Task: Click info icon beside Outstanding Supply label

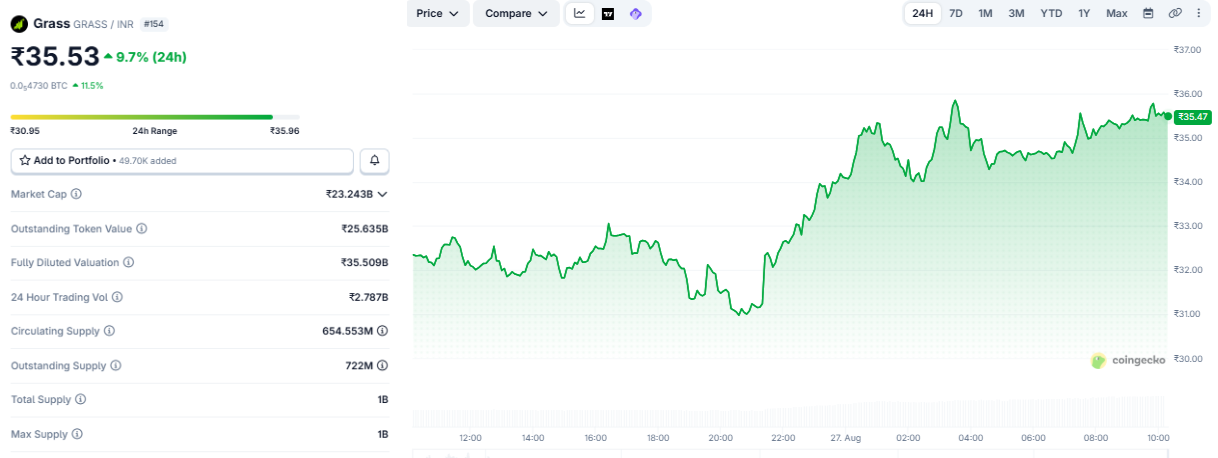Action: [x=116, y=365]
